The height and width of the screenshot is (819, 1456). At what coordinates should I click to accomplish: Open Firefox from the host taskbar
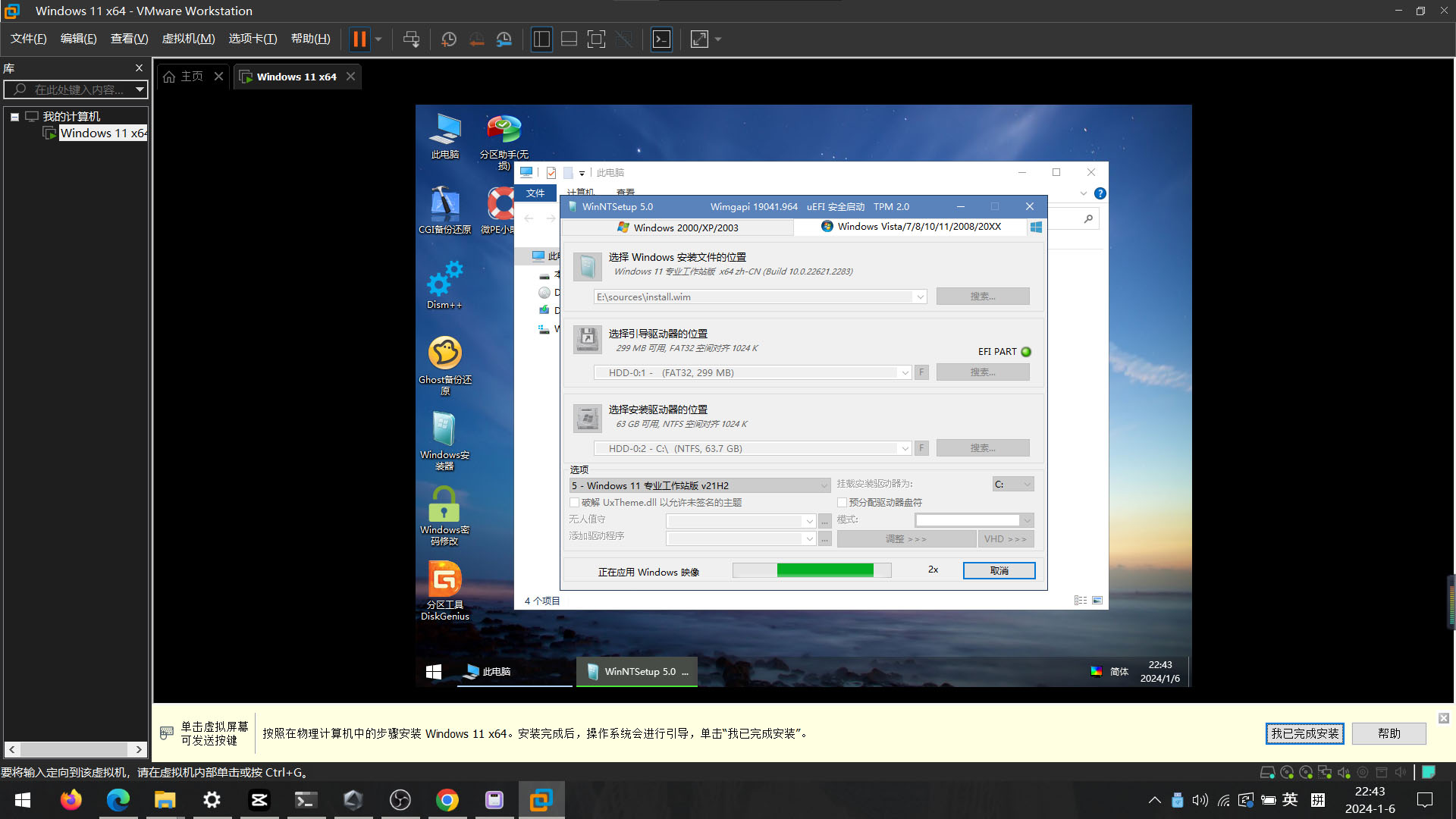pyautogui.click(x=71, y=800)
